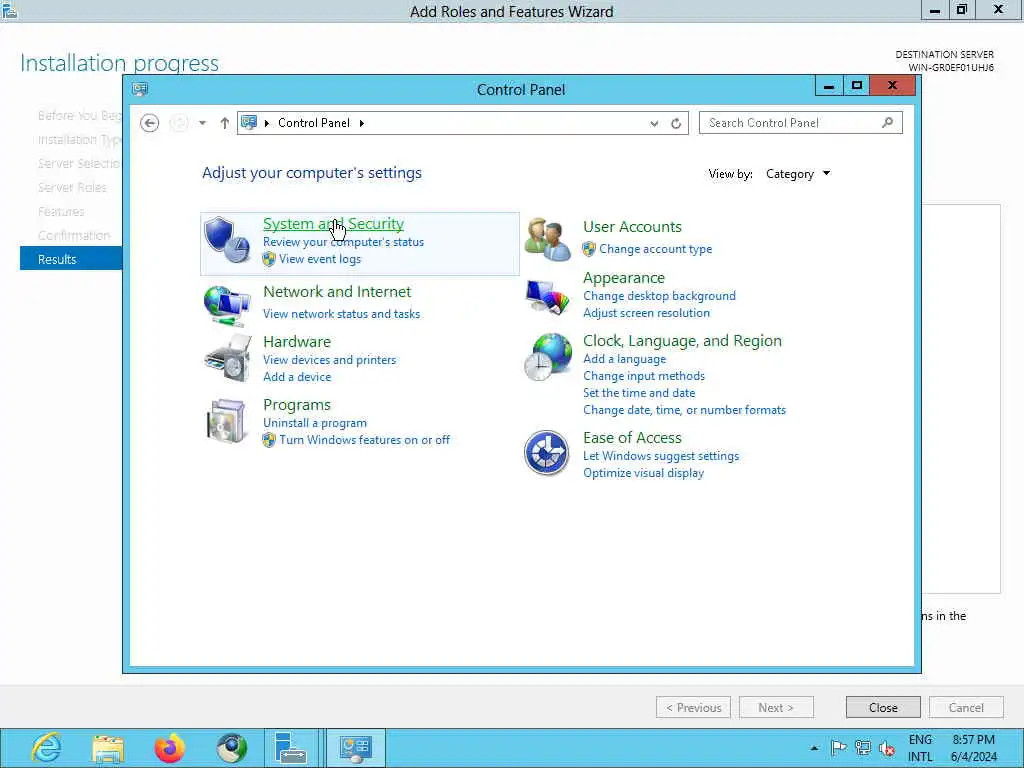1024x768 pixels.
Task: Open Action Center flag in system tray
Action: click(x=839, y=748)
